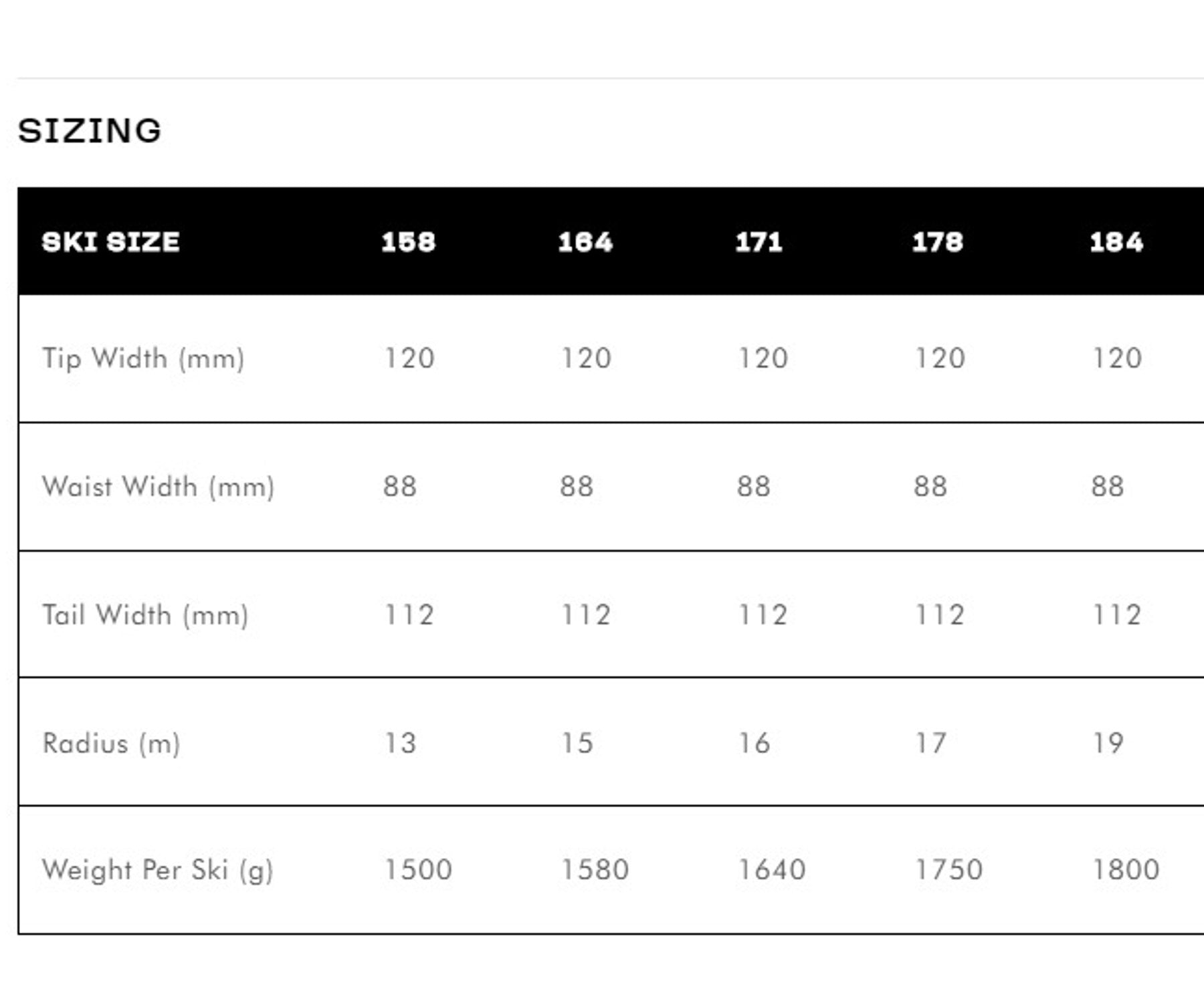Click the Weight Per Ski (g) label

pos(158,870)
